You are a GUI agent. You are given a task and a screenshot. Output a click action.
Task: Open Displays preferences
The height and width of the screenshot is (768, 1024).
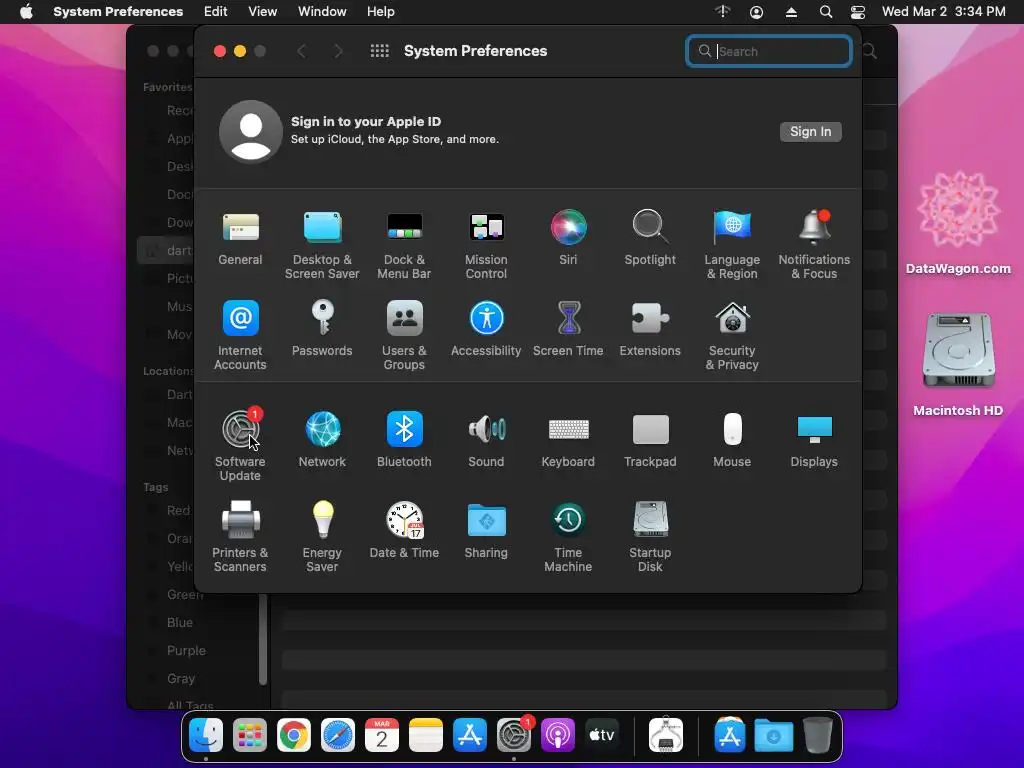814,440
